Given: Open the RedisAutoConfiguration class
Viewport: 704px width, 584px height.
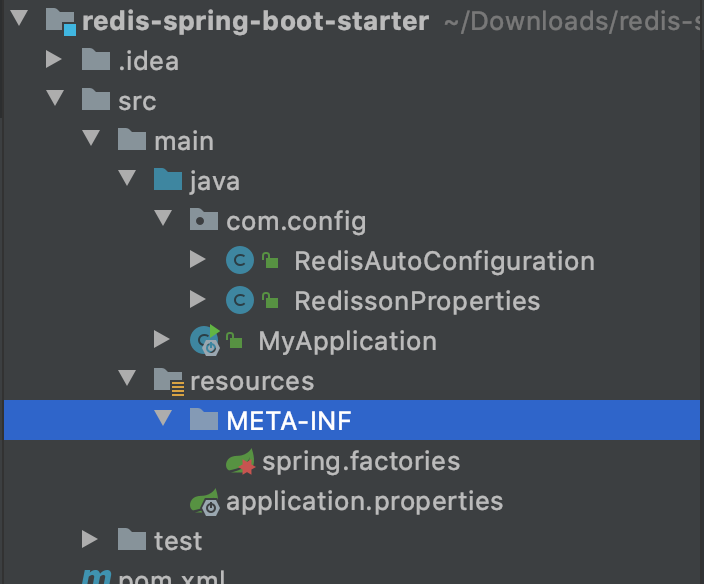Looking at the screenshot, I should coord(444,261).
